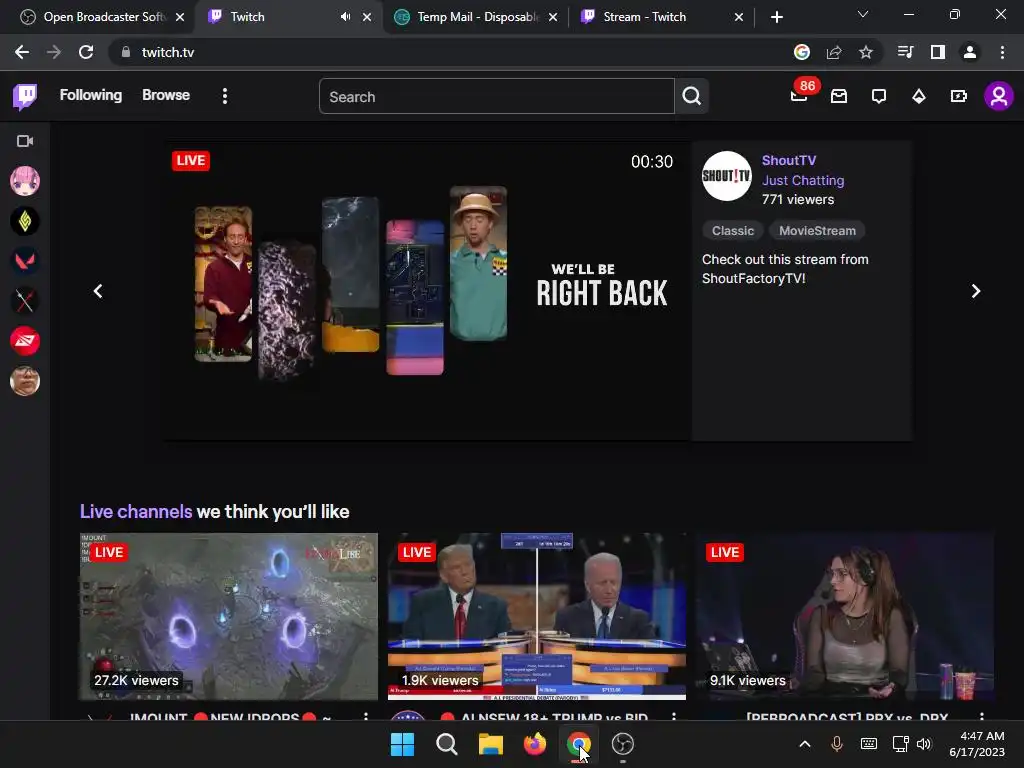Reload the twitch.tv page
This screenshot has height=768, width=1024.
point(86,52)
